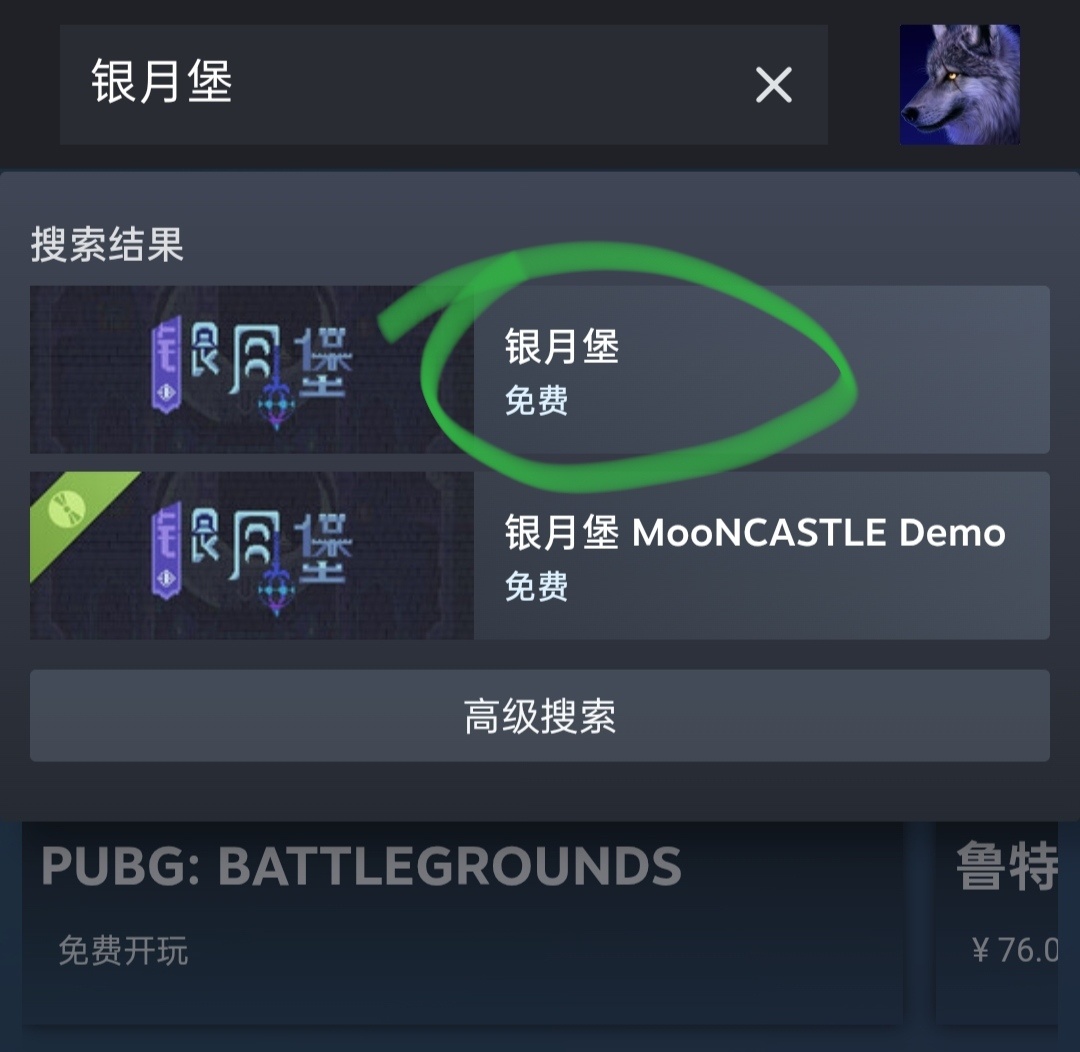Select the 银月堡 MooNCASTLE Demo title
Viewport: 1080px width, 1052px height.
point(755,533)
